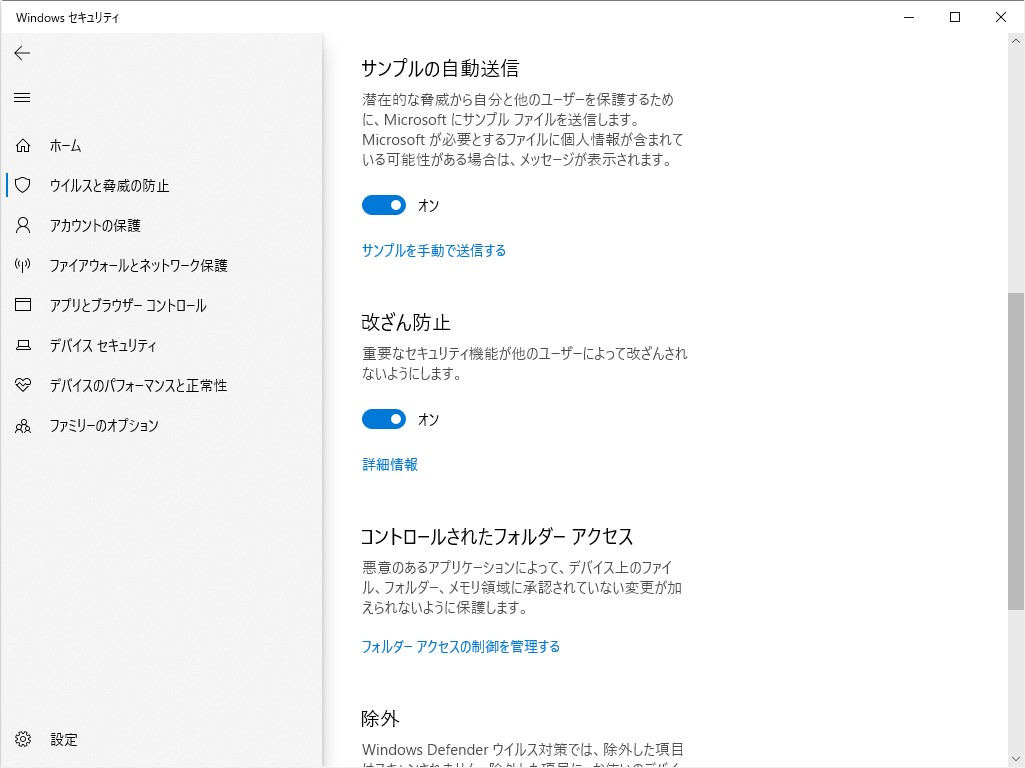Maximize the Windows セキュリティ window

pyautogui.click(x=955, y=18)
